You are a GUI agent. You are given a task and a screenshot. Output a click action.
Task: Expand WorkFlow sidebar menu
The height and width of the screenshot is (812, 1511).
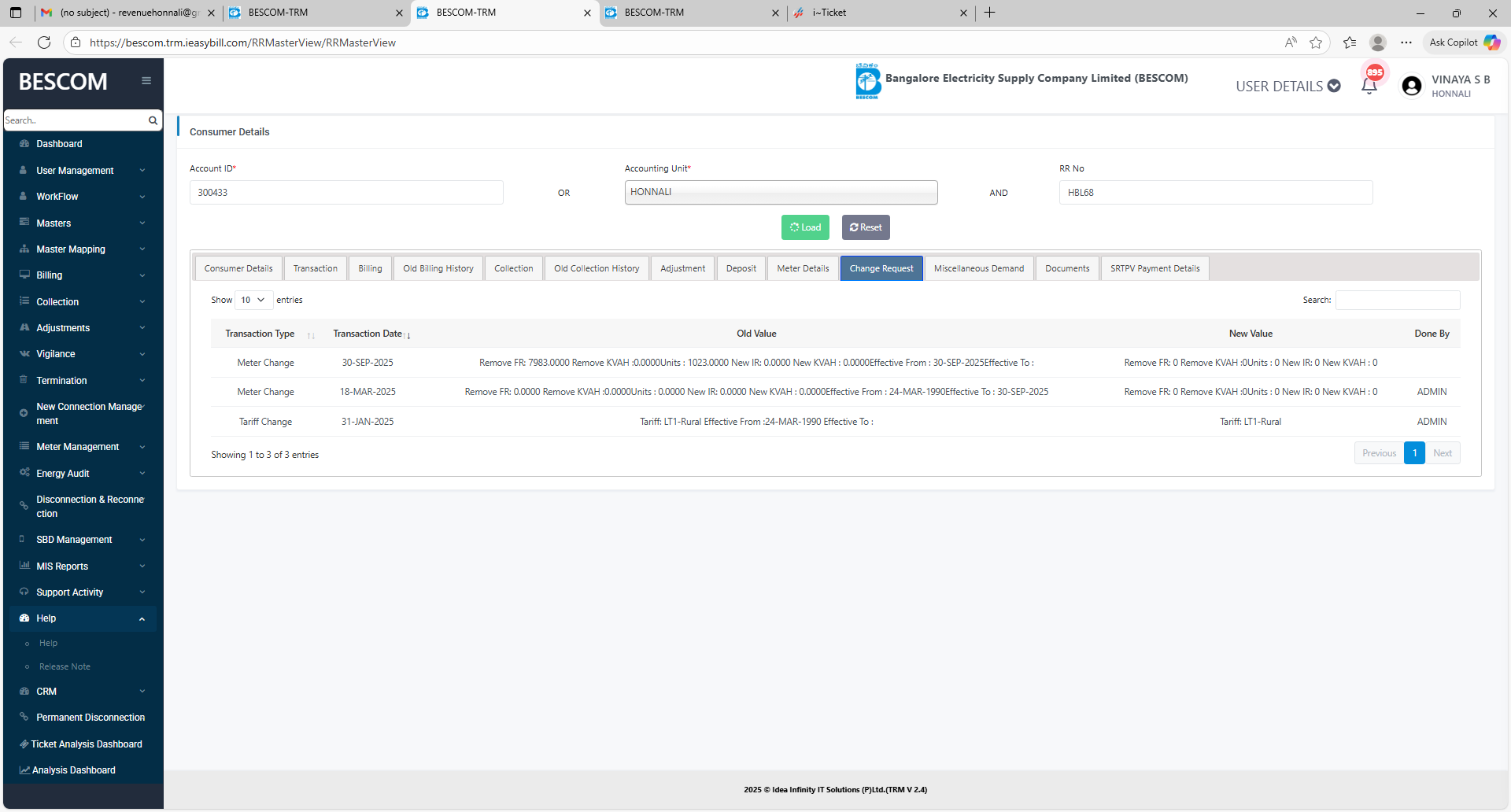(x=82, y=197)
